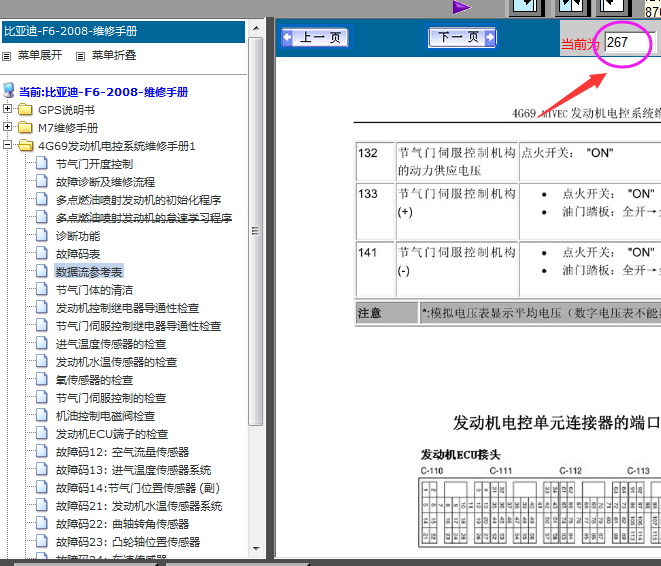Click the document icon beside 氧传感器的检查
The height and width of the screenshot is (566, 661).
click(41, 379)
